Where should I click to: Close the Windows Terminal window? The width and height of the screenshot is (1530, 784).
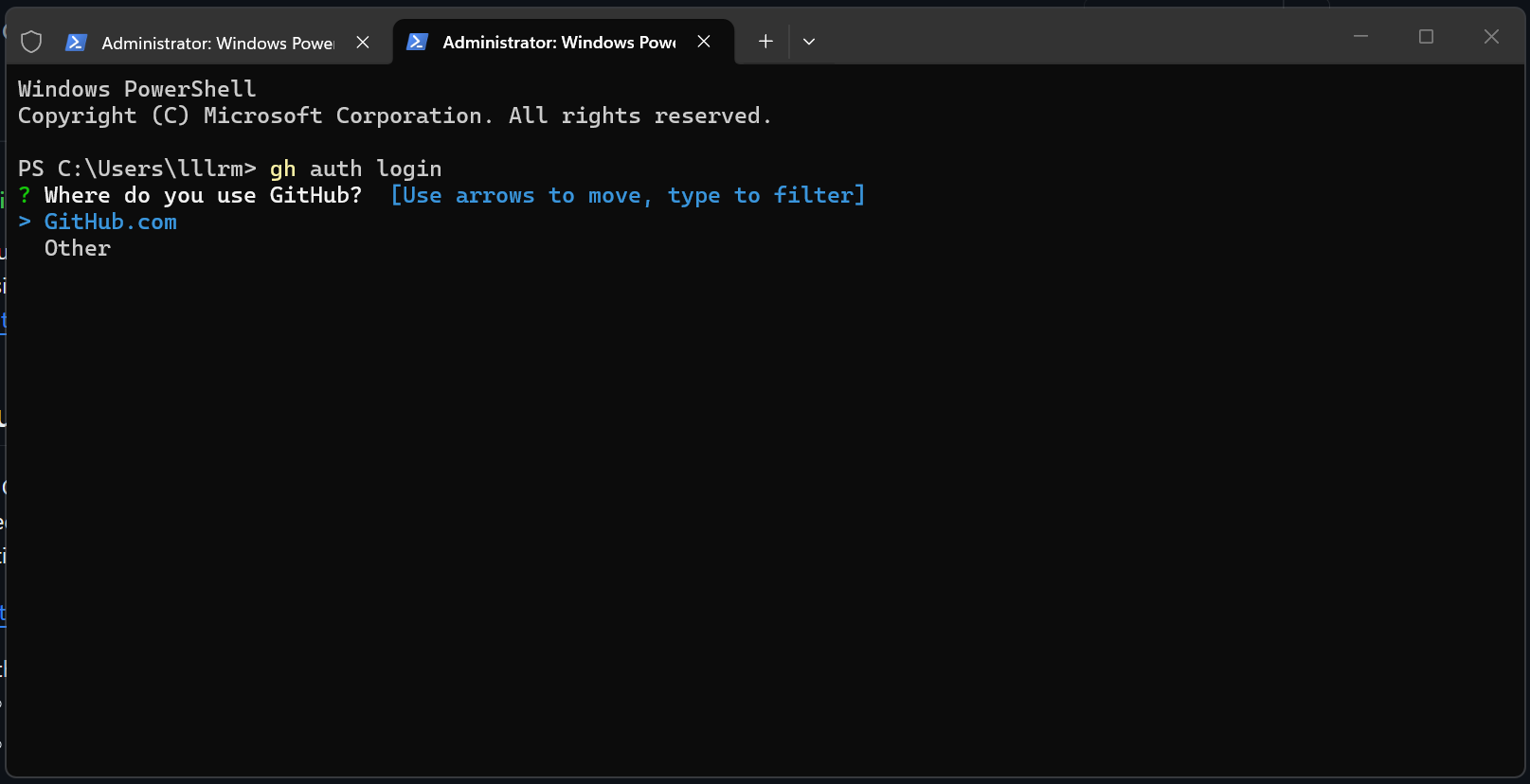1491,37
